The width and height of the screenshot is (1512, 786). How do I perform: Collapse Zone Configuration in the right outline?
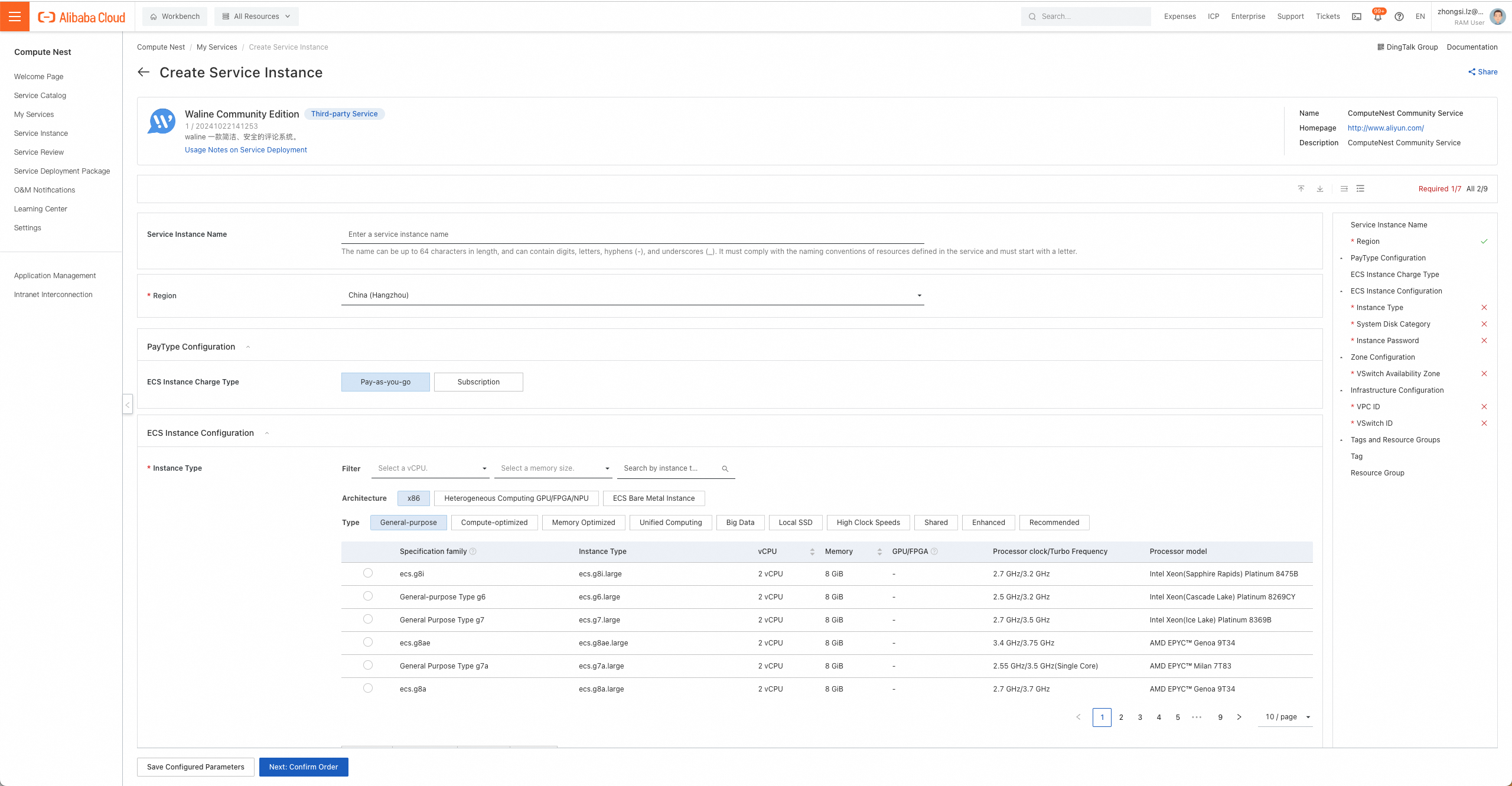pyautogui.click(x=1342, y=357)
